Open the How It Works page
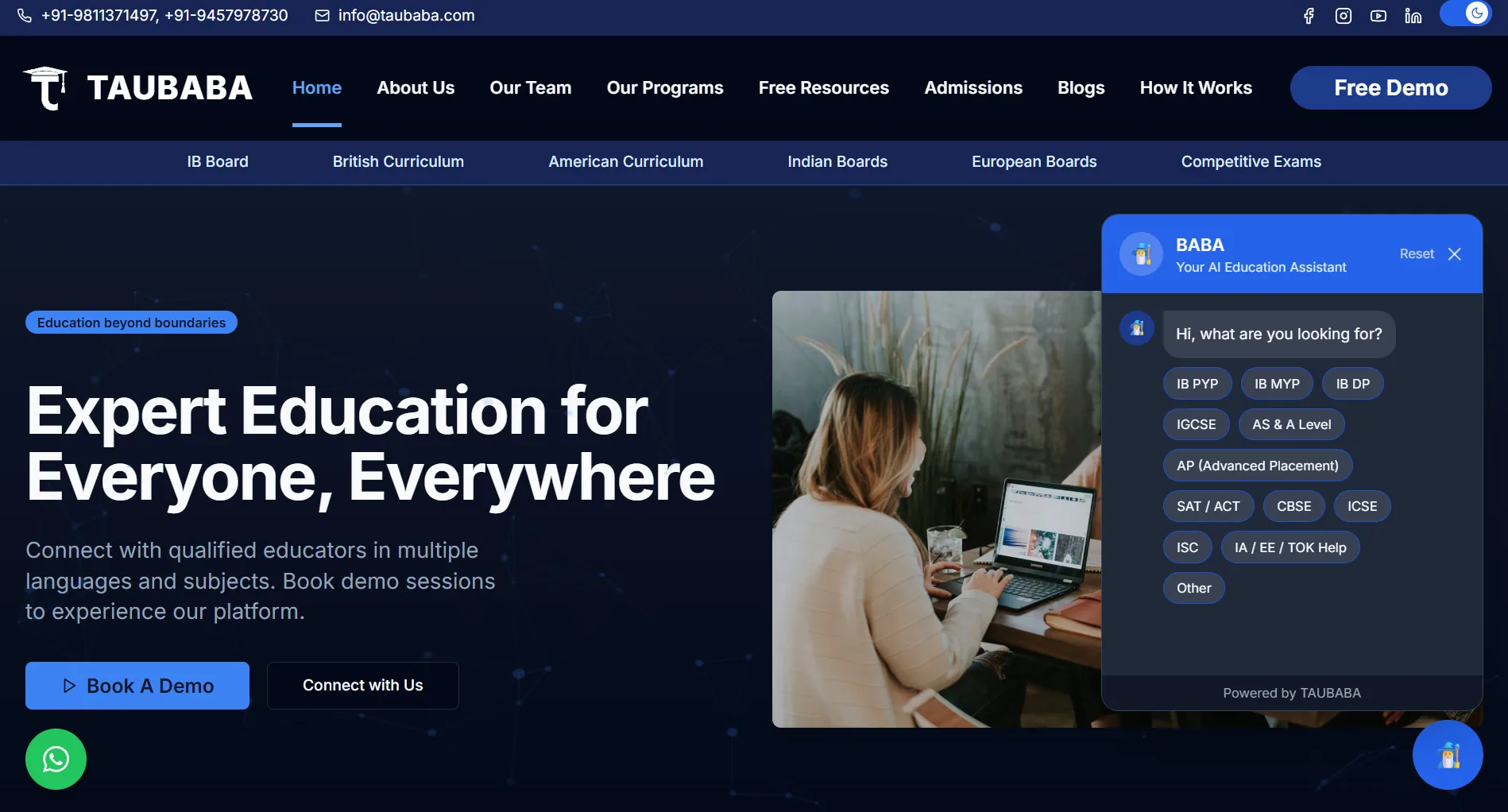This screenshot has width=1508, height=812. pyautogui.click(x=1196, y=88)
